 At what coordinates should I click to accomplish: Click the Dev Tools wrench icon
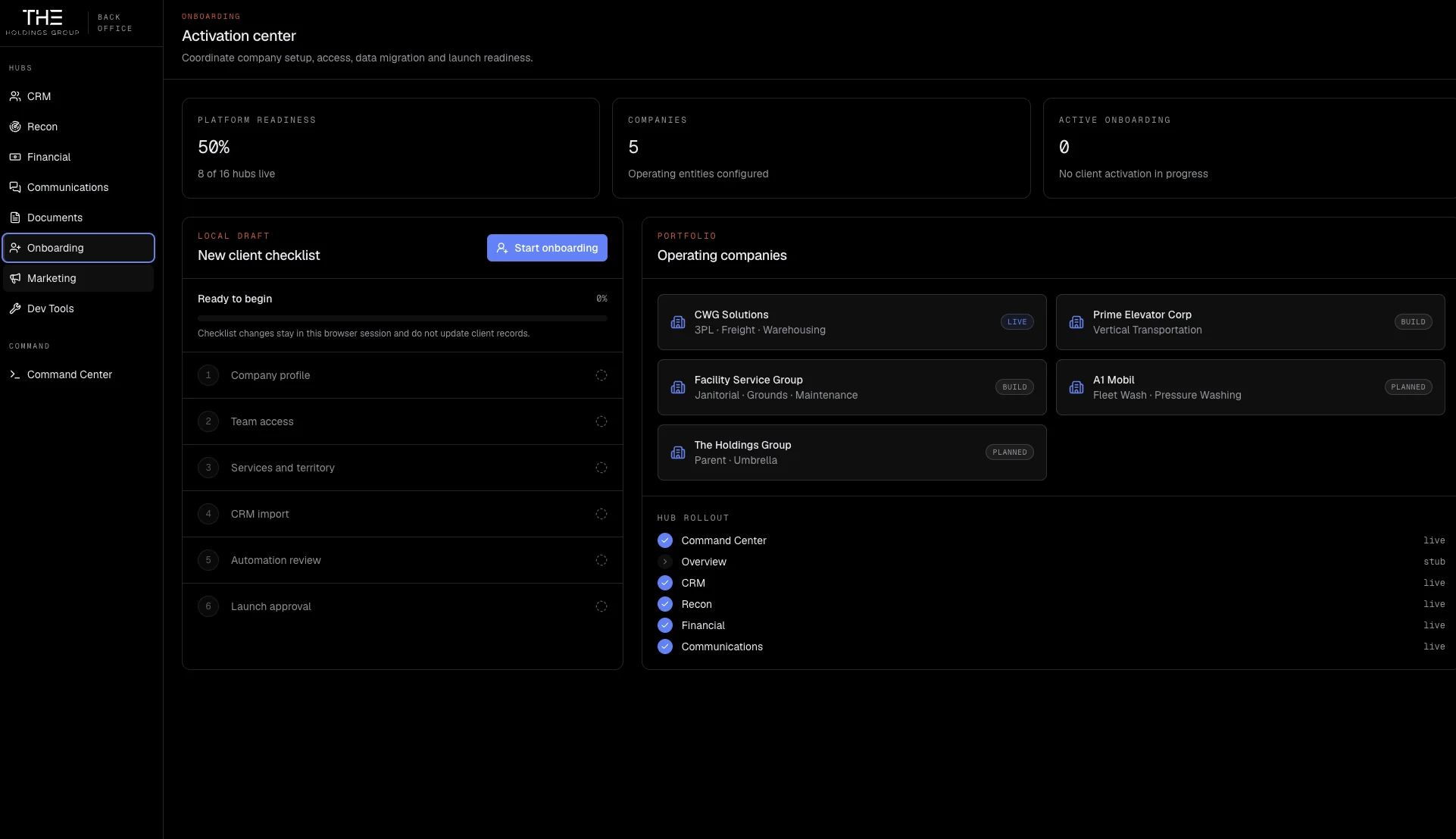point(15,308)
